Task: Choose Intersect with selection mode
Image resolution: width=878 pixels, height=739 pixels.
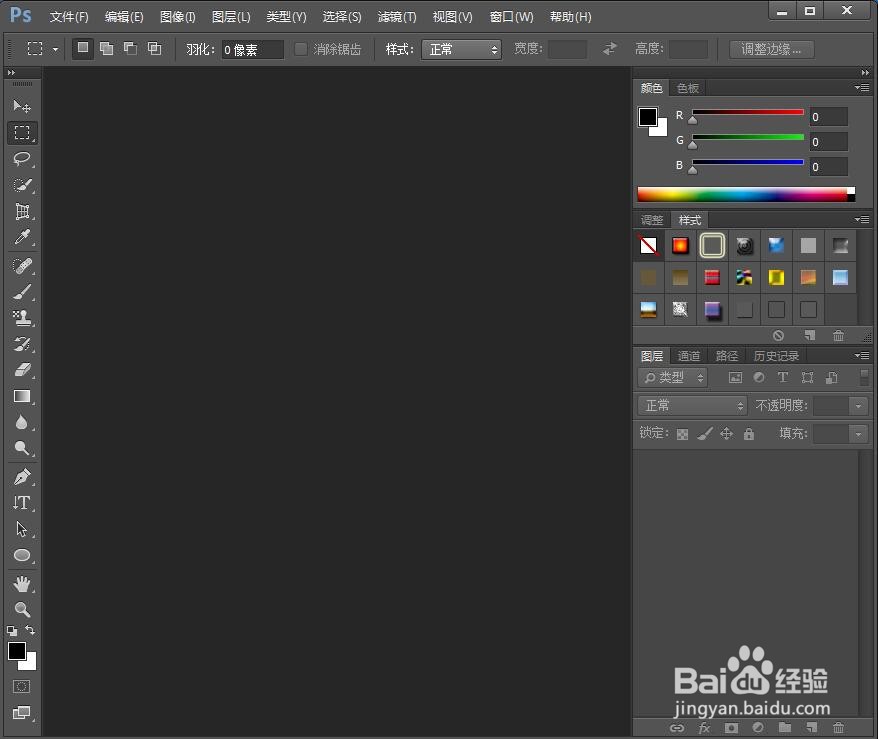Action: 155,49
